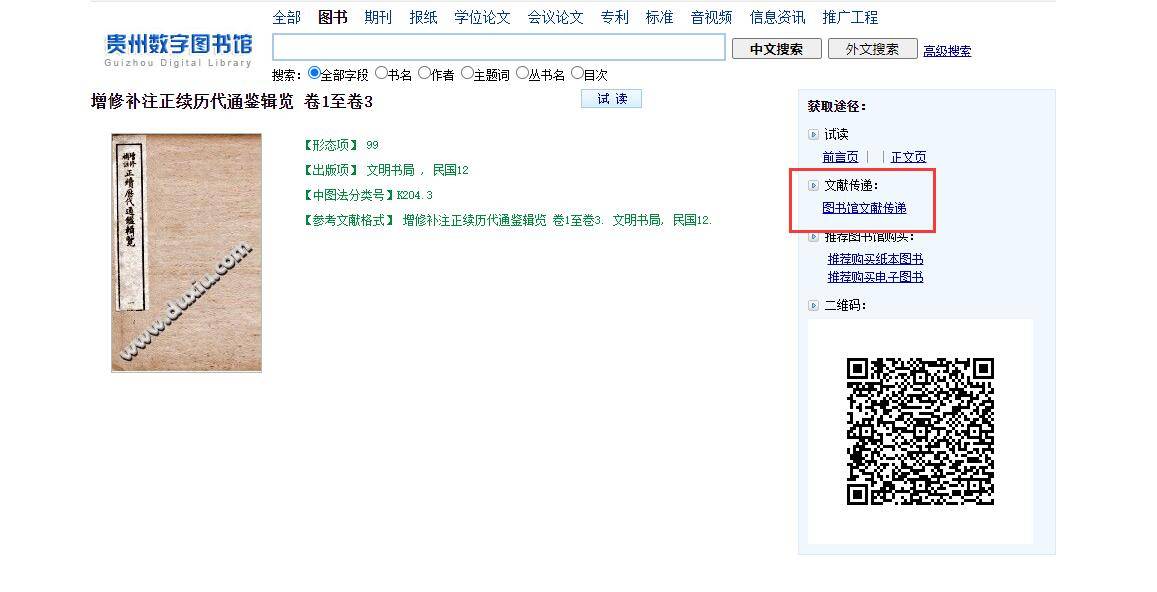Open the 图书馆文献传递 link

(x=864, y=208)
